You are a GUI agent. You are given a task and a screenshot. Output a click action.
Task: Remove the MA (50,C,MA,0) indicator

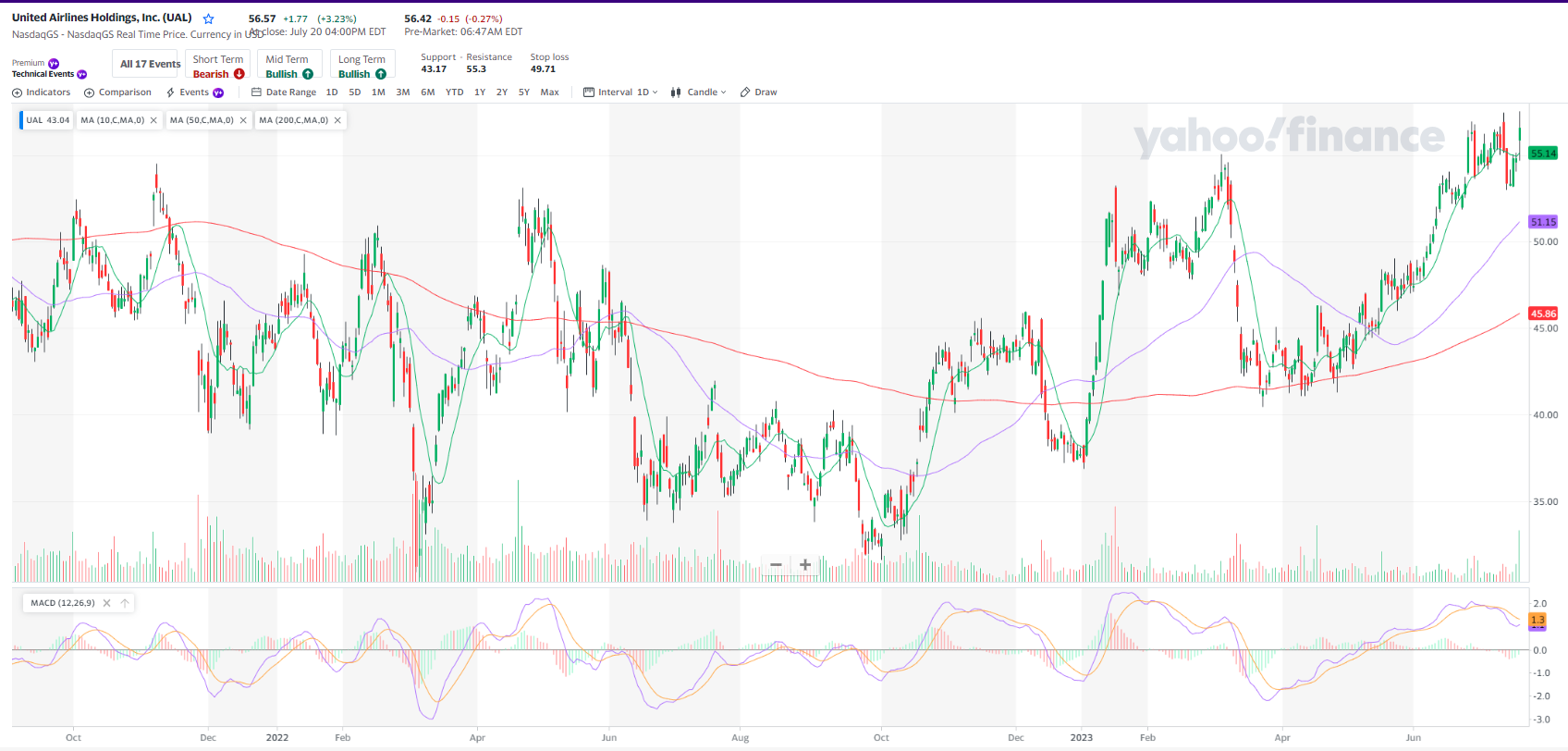coord(243,120)
